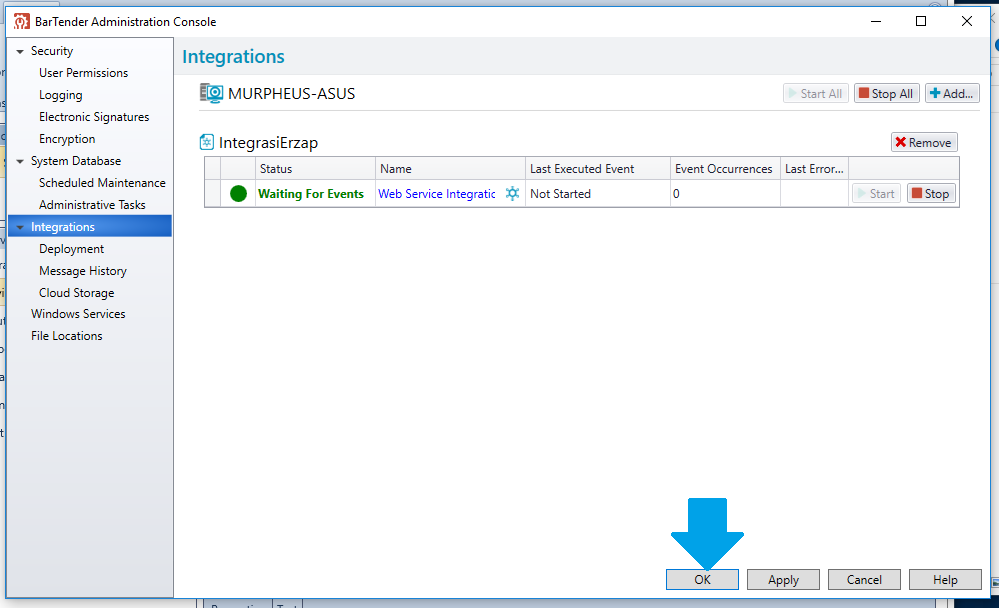Click the Name column header
The width and height of the screenshot is (999, 608).
[x=450, y=169]
